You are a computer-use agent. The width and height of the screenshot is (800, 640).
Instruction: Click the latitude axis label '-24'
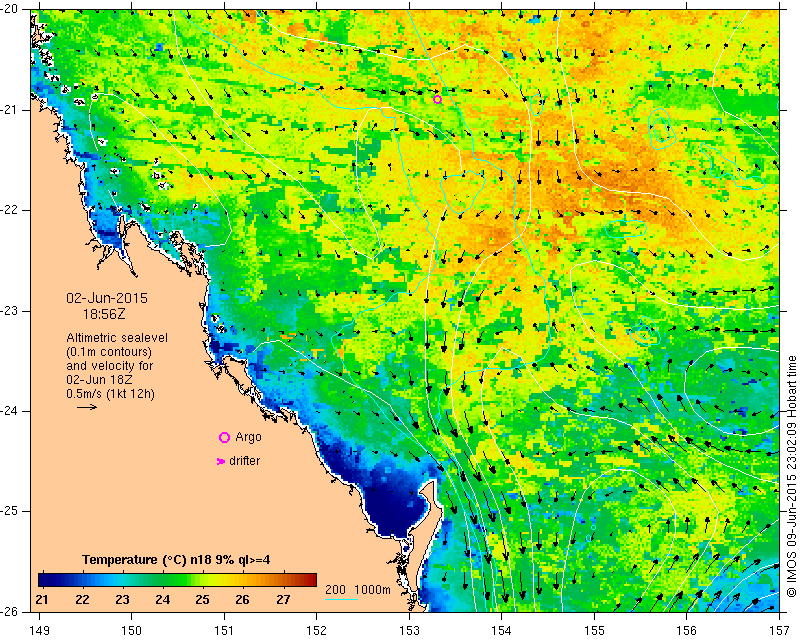[x=8, y=411]
